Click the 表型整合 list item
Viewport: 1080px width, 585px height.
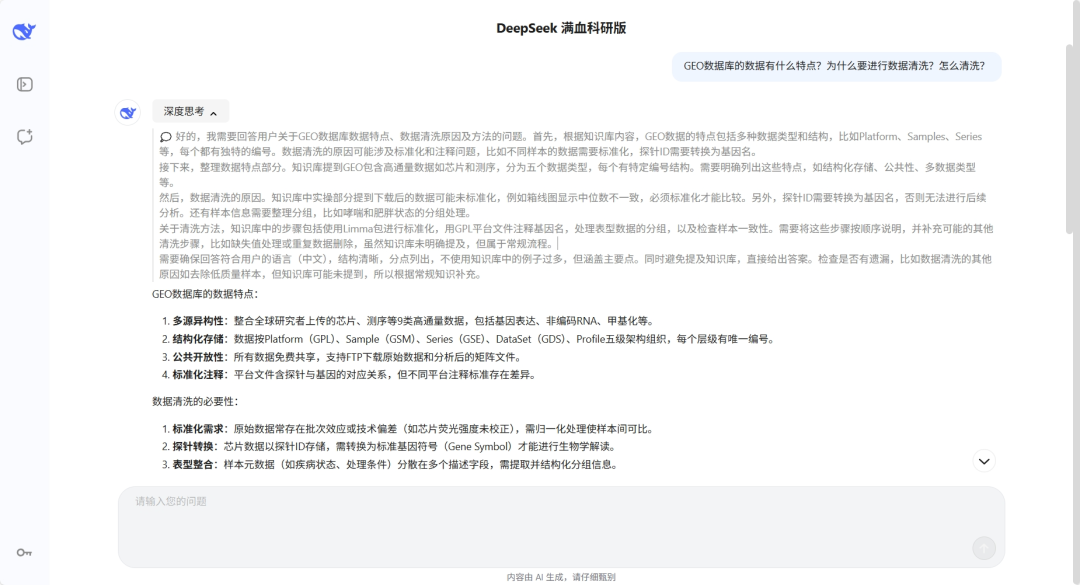click(x=389, y=464)
